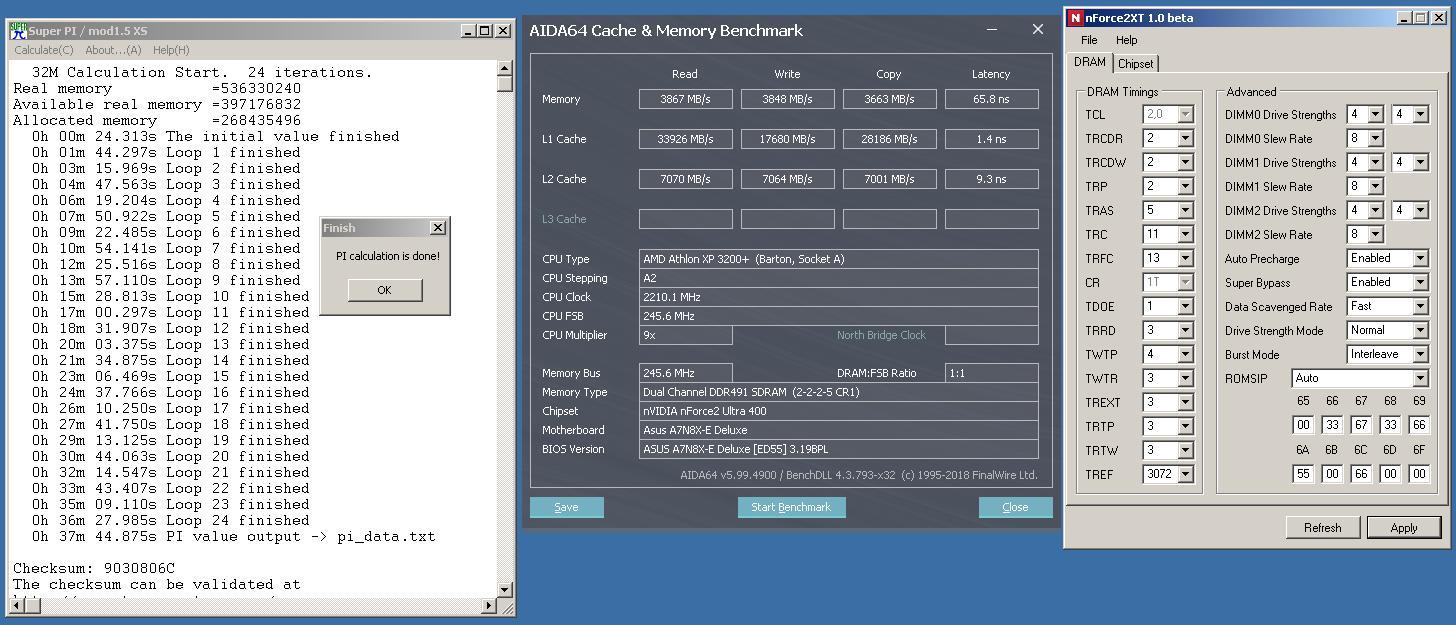
Task: Maximize the Super PI window
Action: click(485, 31)
